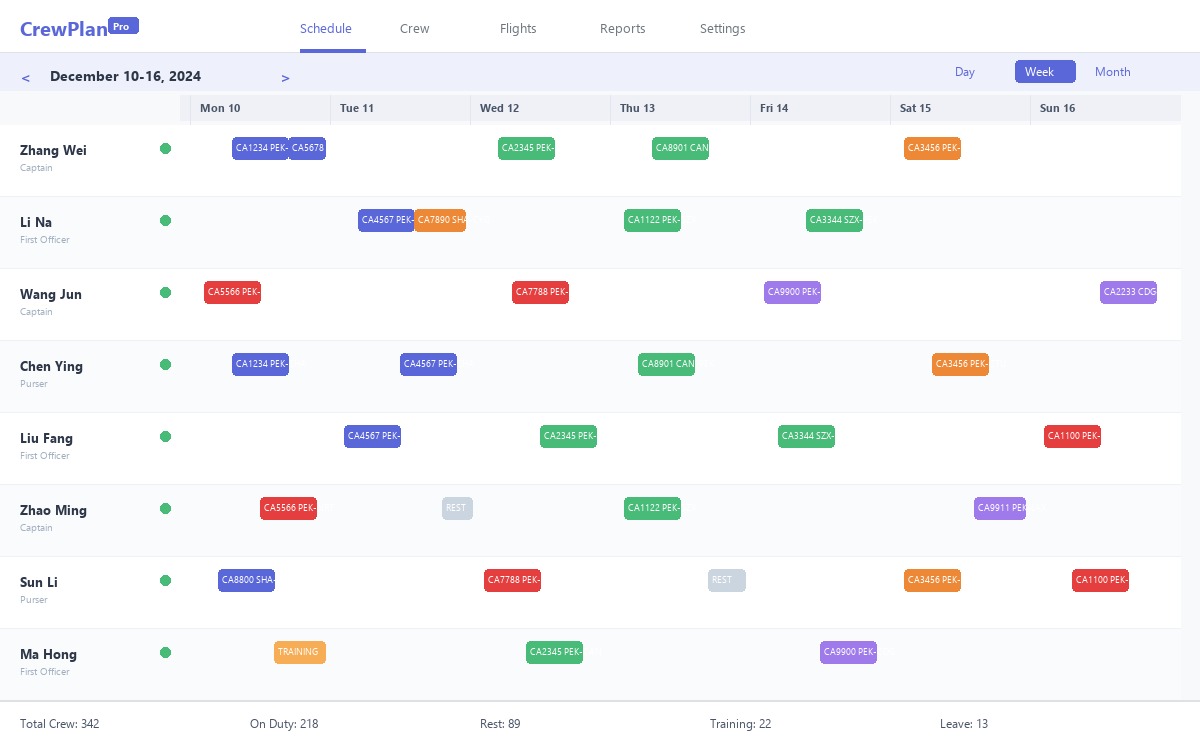
Task: Click Zhao Ming's green status dot
Action: (x=166, y=508)
